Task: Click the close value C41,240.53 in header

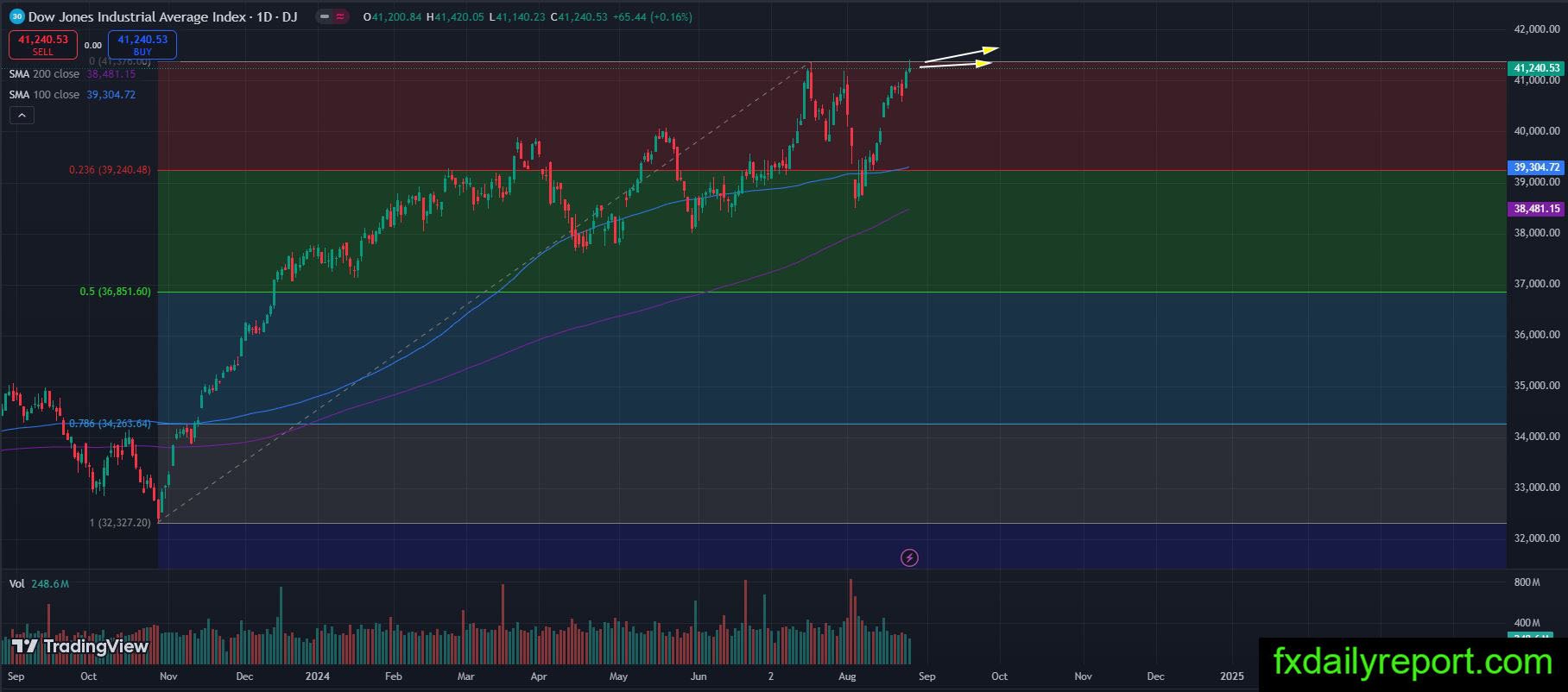Action: [579, 16]
